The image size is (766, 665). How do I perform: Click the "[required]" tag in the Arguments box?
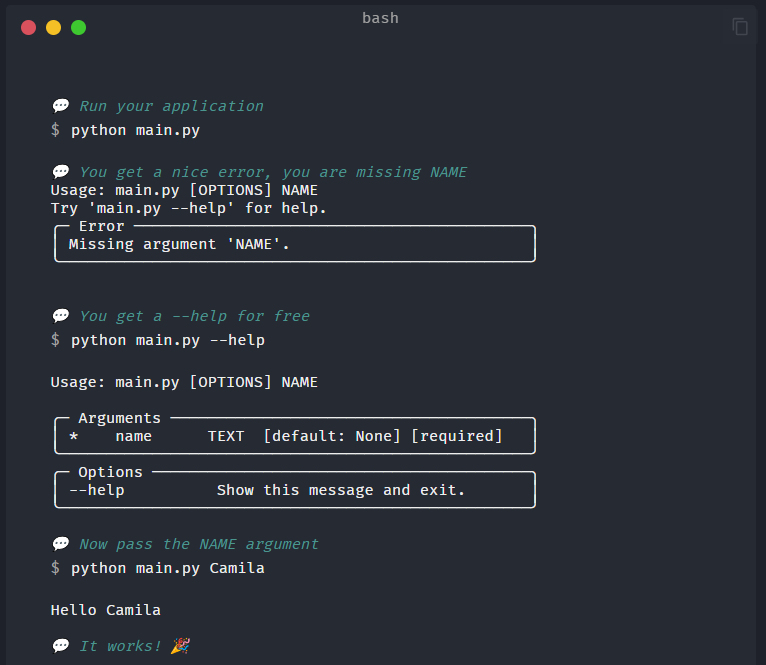[x=457, y=436]
